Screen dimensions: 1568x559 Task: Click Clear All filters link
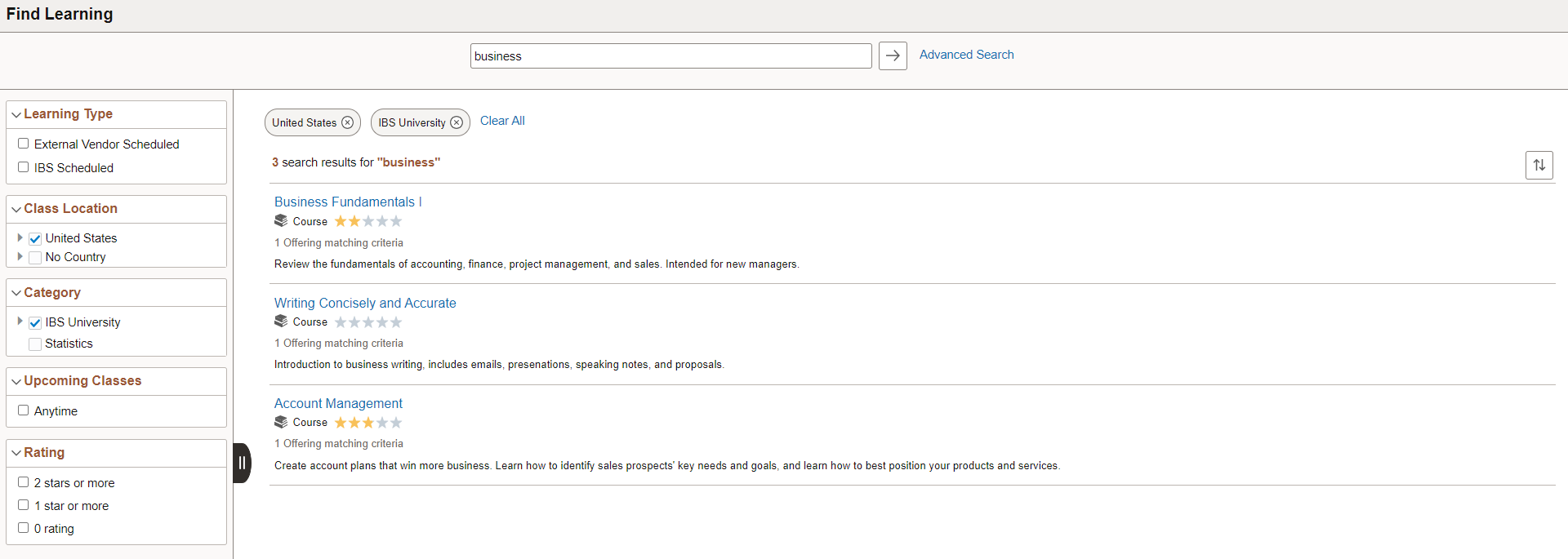502,121
